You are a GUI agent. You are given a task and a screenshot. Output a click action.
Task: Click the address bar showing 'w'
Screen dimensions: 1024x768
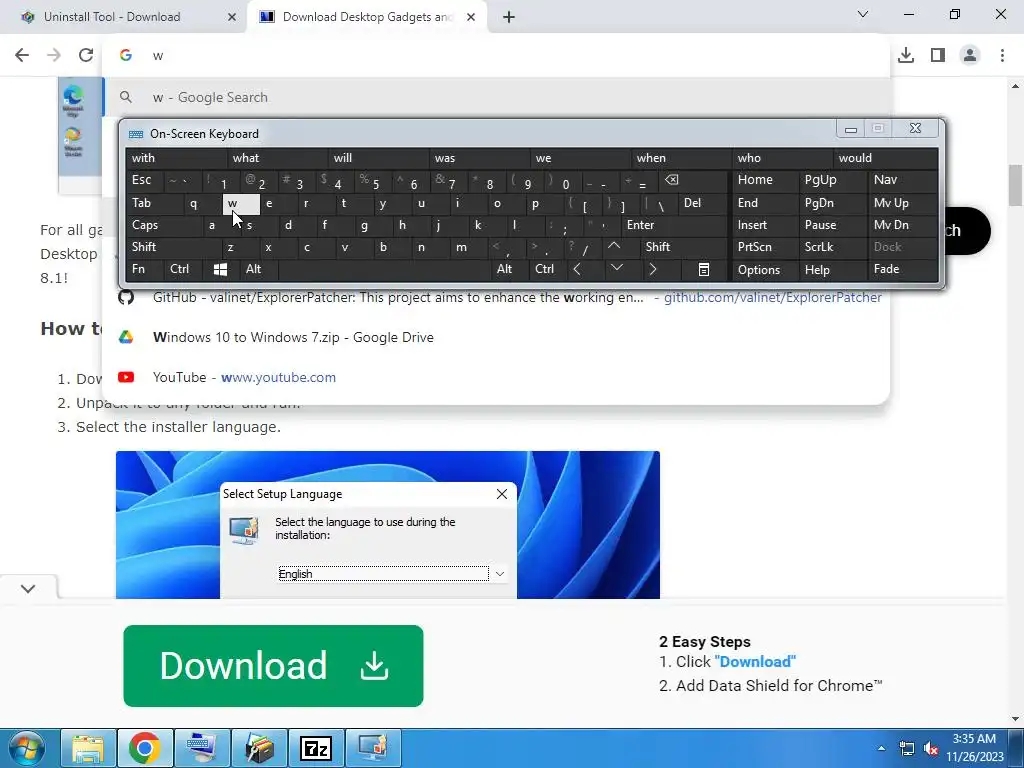[x=496, y=56]
